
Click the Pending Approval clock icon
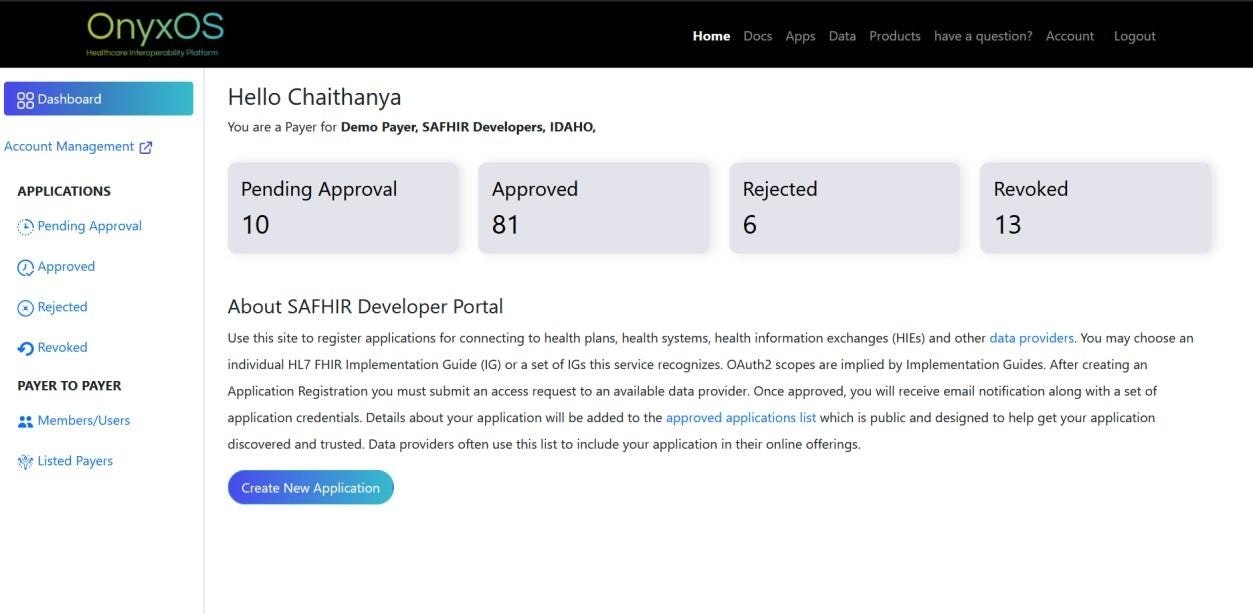click(26, 227)
